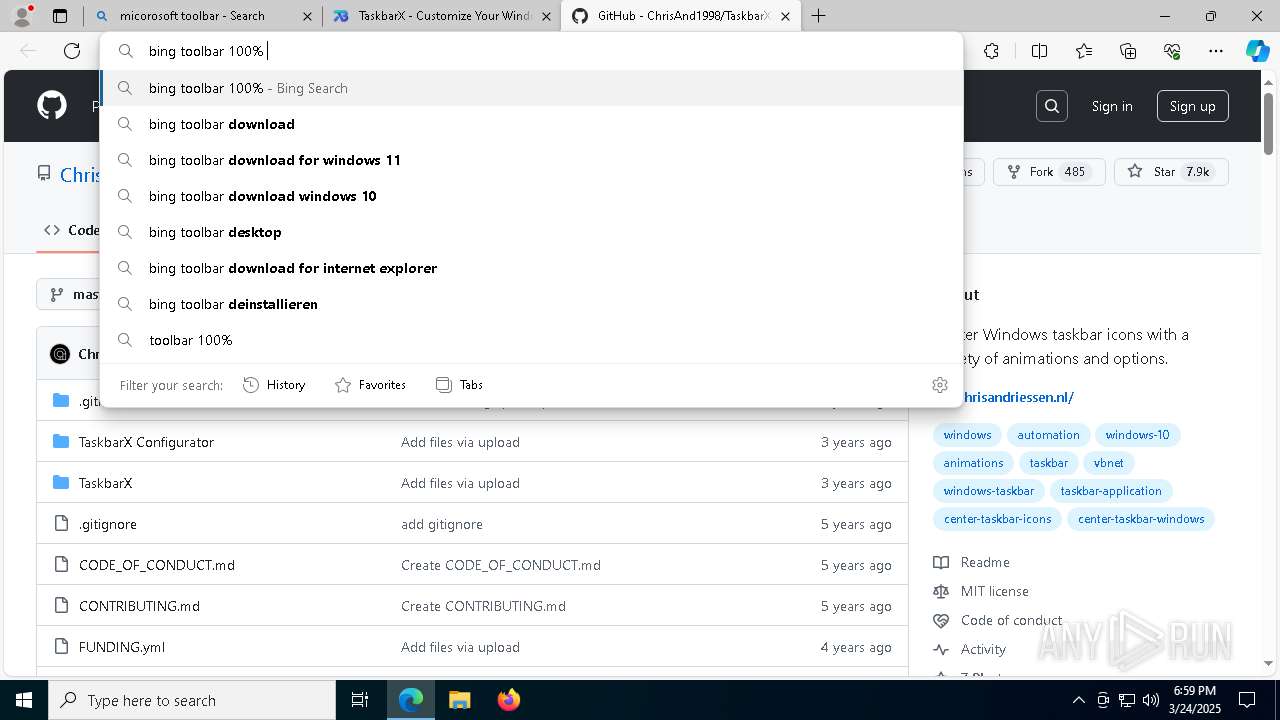Screen dimensions: 1280x720
Task: Open CONTRIBUTING.md file
Action: (x=139, y=606)
